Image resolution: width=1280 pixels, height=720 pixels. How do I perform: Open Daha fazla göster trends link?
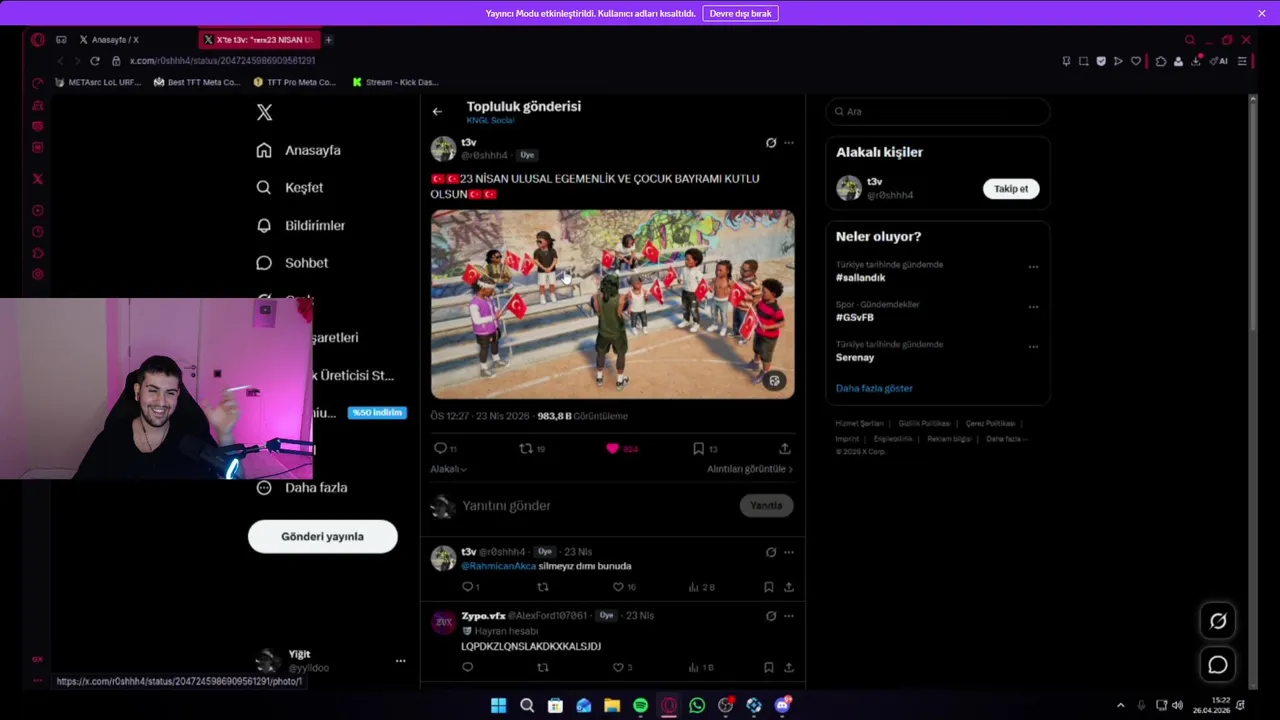click(x=874, y=388)
